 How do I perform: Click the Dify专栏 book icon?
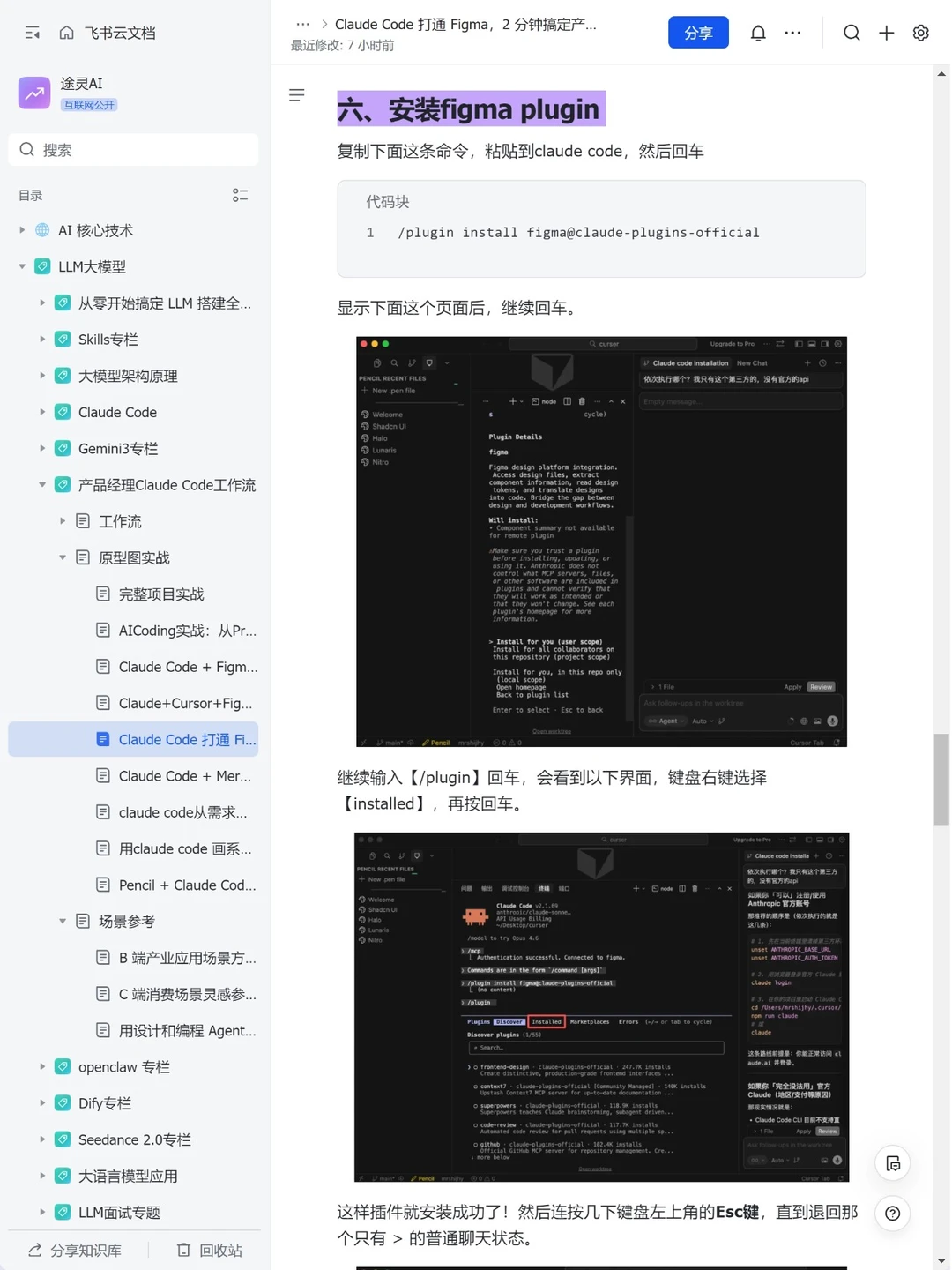[x=63, y=1102]
